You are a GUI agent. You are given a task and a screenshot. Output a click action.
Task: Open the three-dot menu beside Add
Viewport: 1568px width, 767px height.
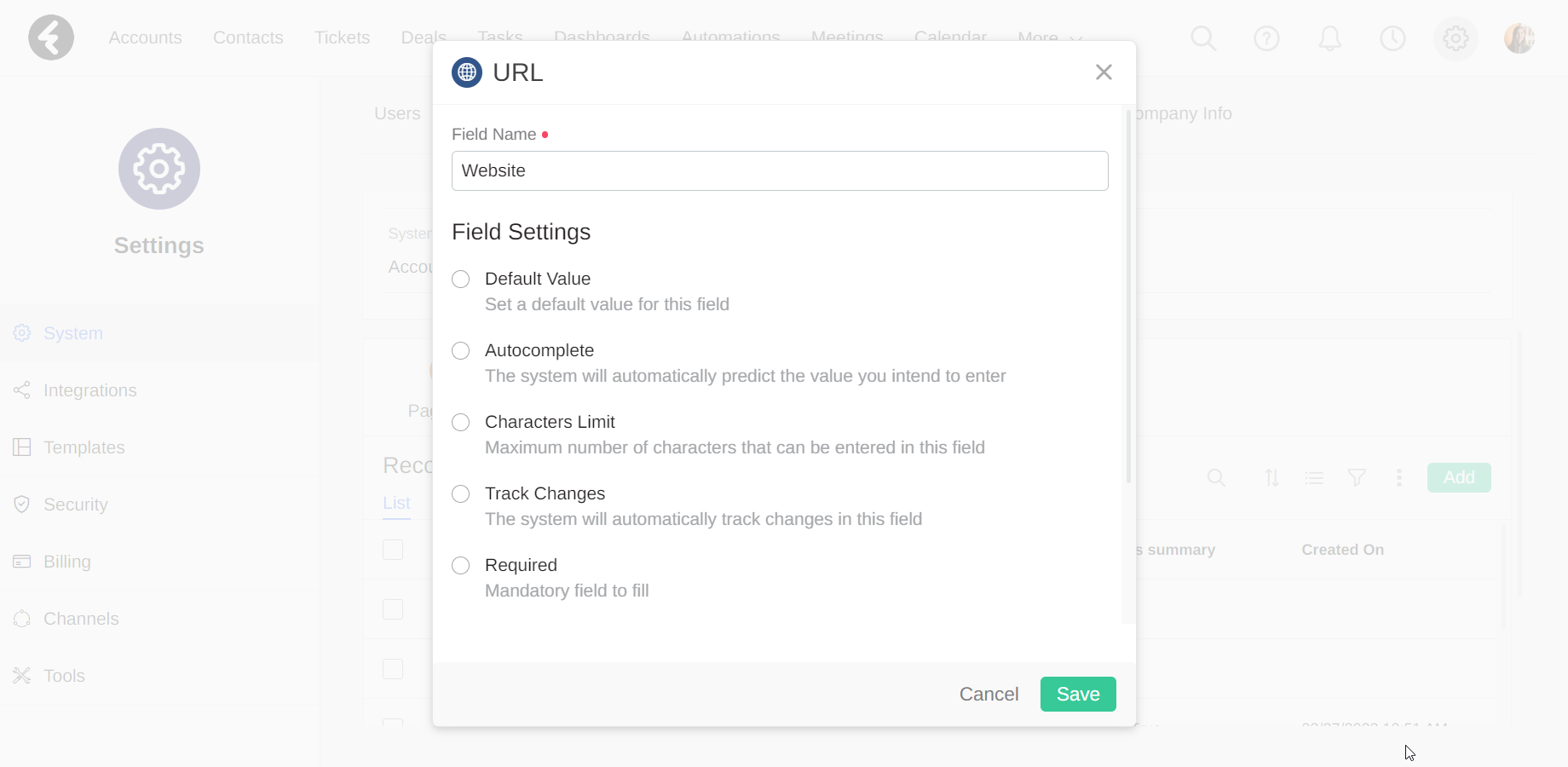pyautogui.click(x=1399, y=478)
